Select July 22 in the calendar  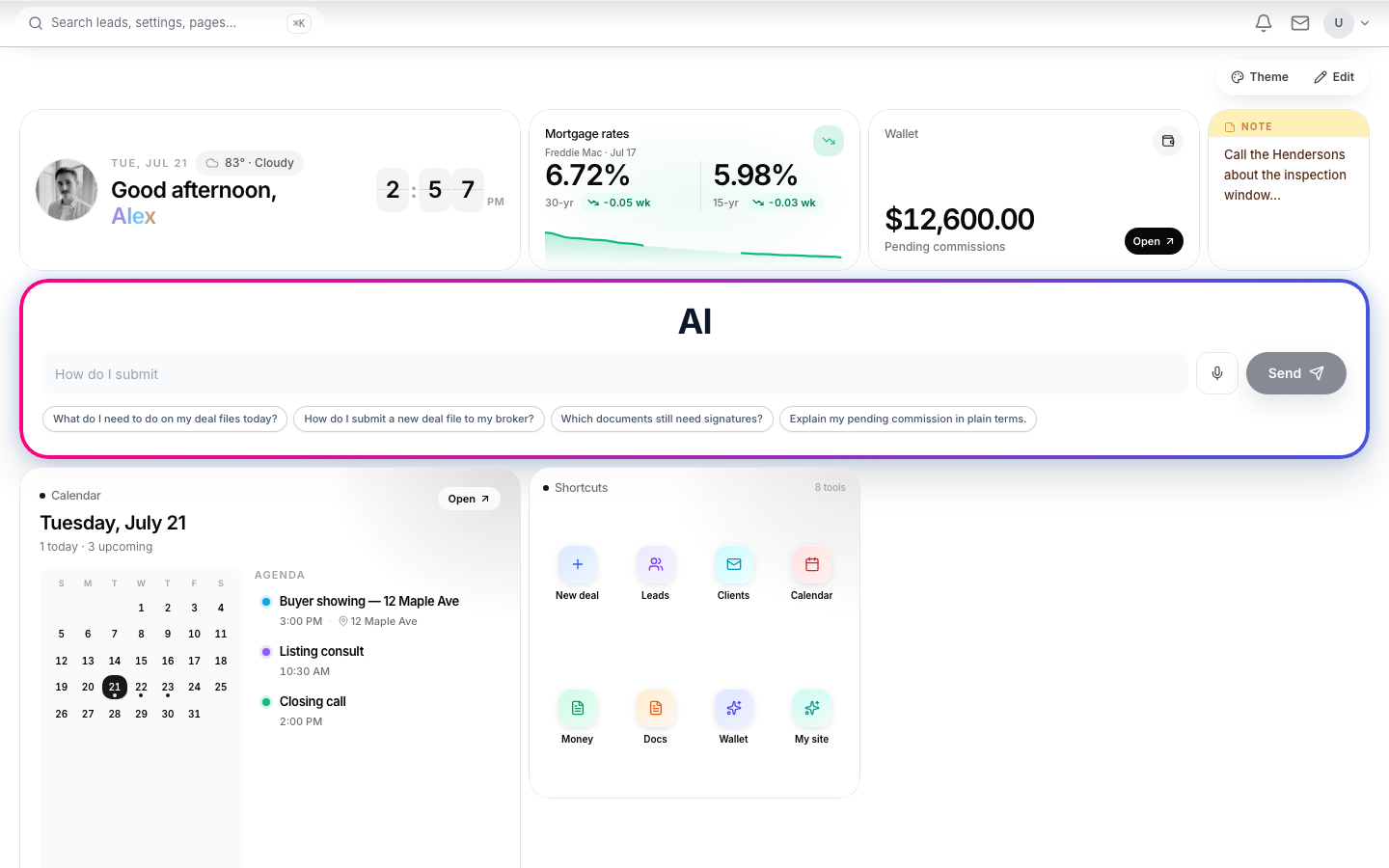(x=141, y=687)
